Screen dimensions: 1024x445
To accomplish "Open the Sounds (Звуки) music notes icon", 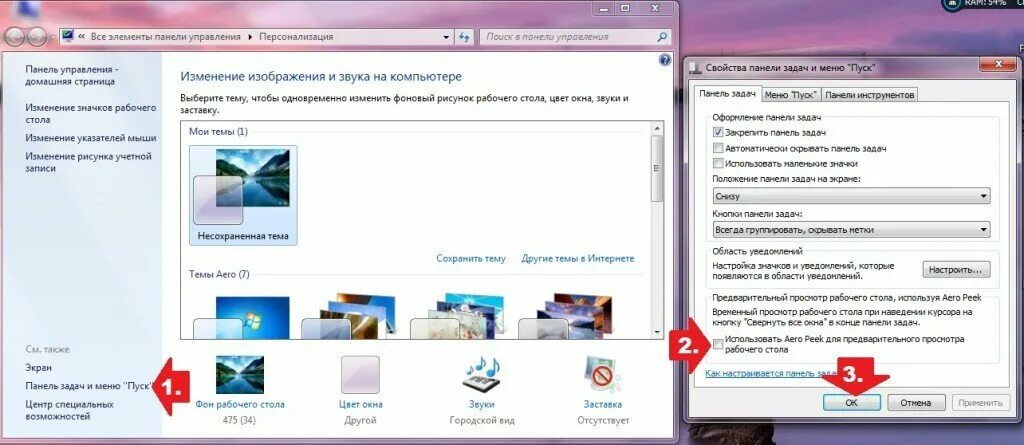I will (481, 374).
